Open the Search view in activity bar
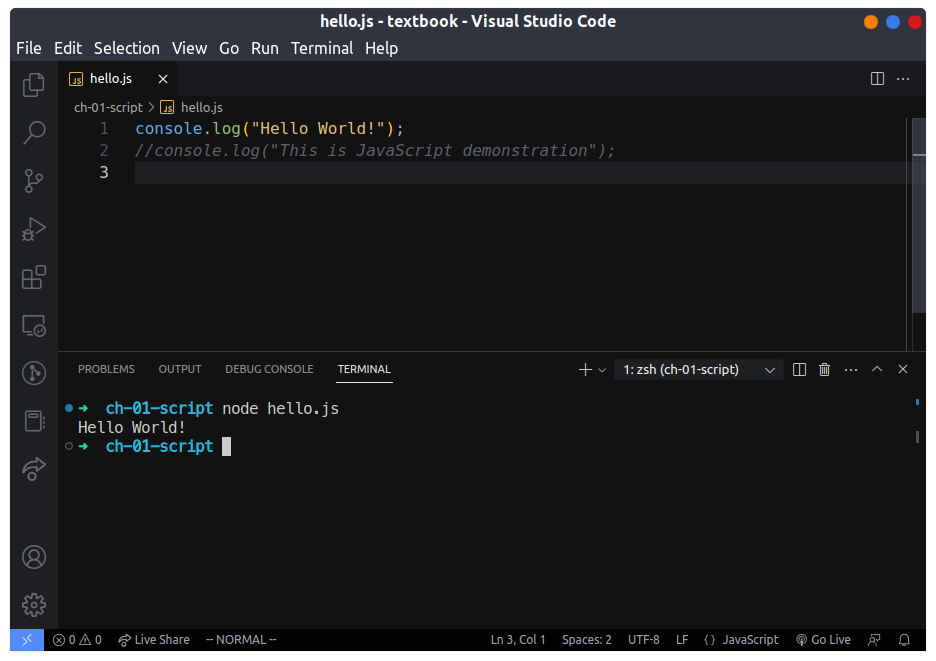The width and height of the screenshot is (936, 661). pos(34,133)
